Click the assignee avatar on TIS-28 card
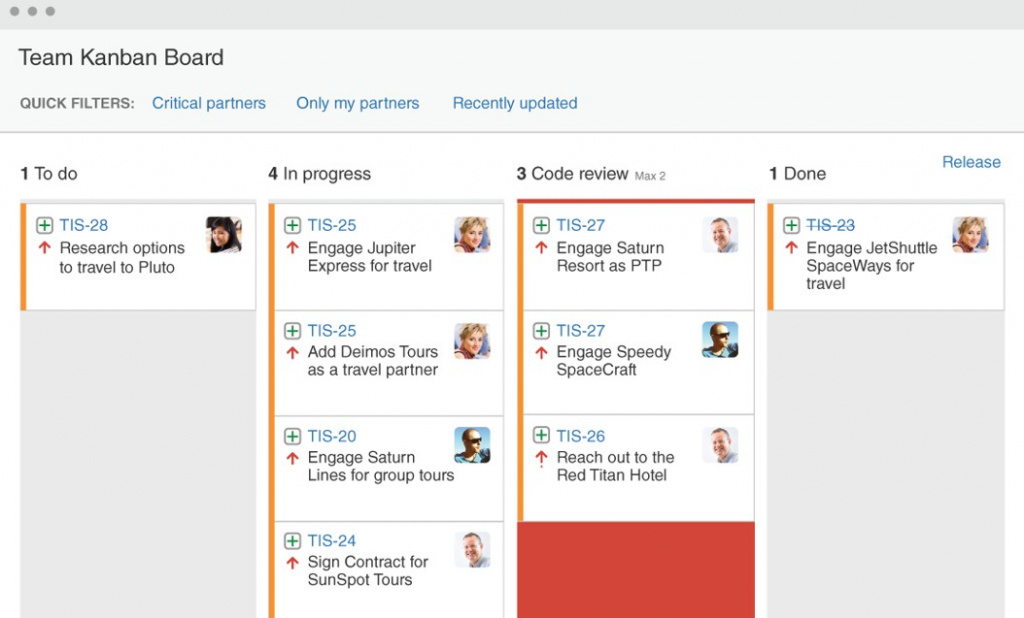 [224, 235]
